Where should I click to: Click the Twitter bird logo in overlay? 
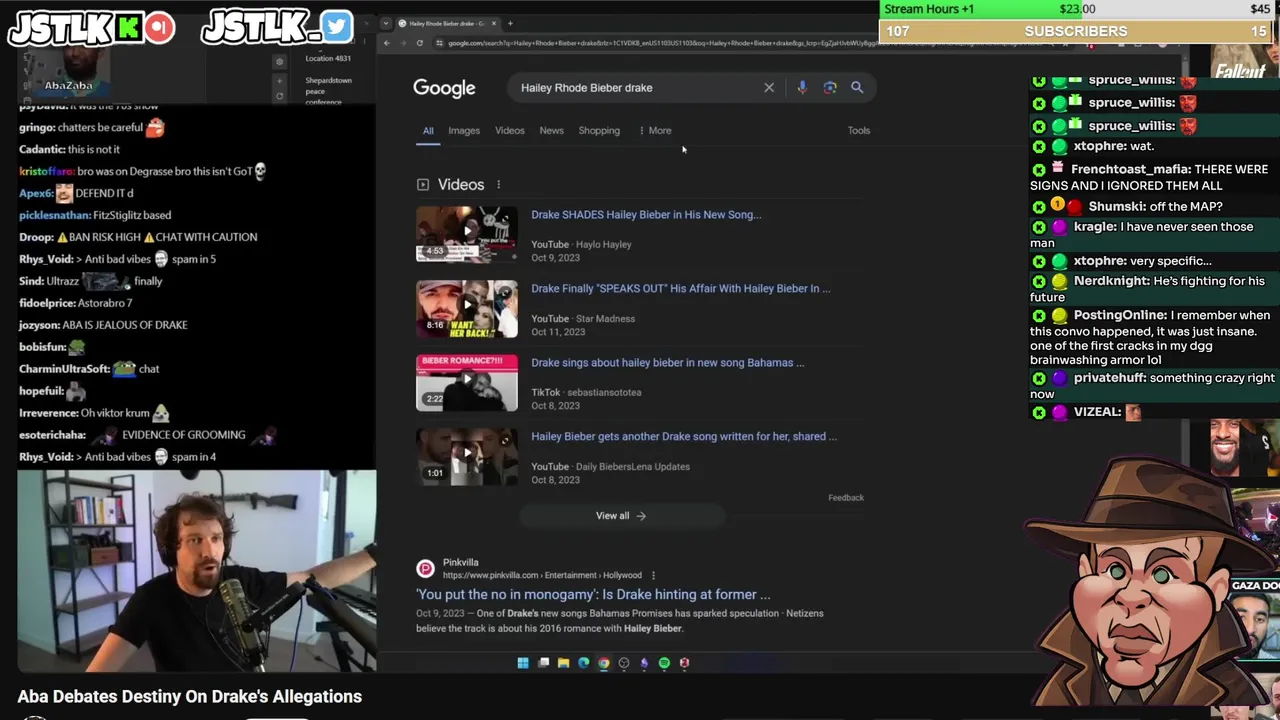(x=337, y=27)
